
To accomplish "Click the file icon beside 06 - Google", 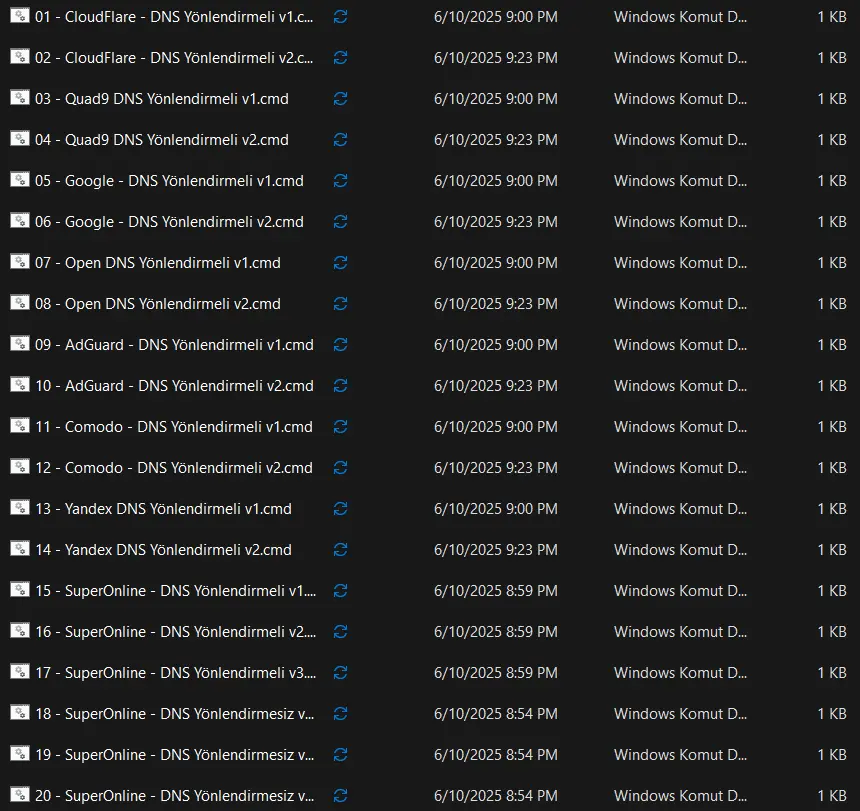I will [20, 220].
